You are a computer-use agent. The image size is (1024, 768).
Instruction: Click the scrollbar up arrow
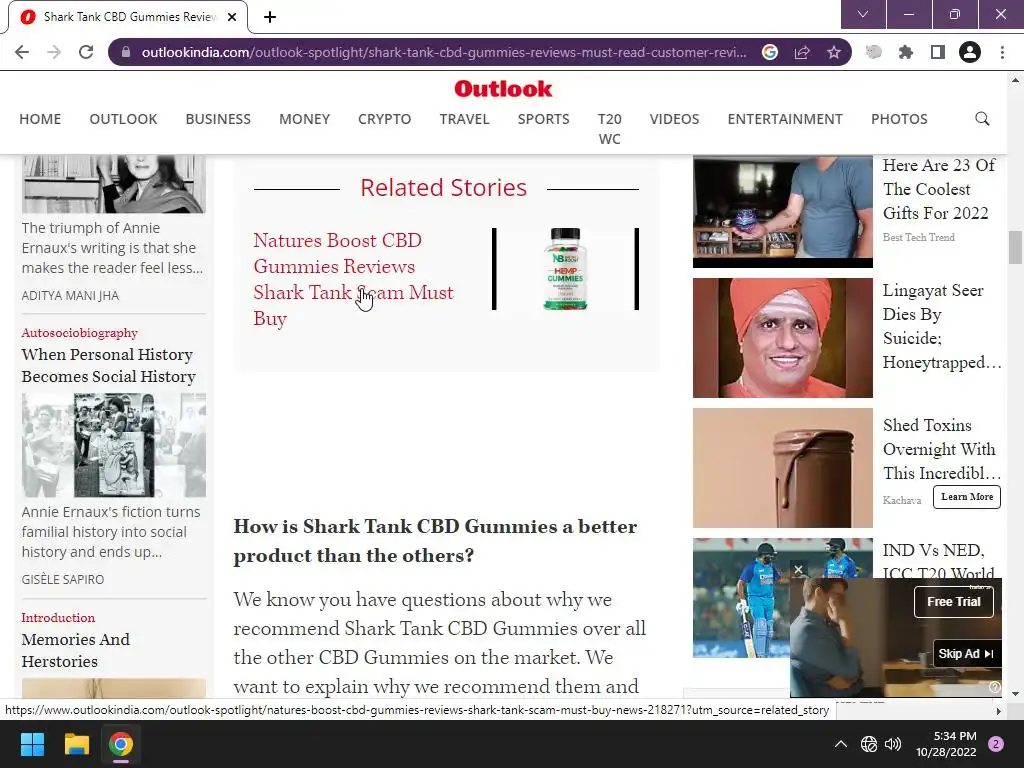[x=1015, y=80]
